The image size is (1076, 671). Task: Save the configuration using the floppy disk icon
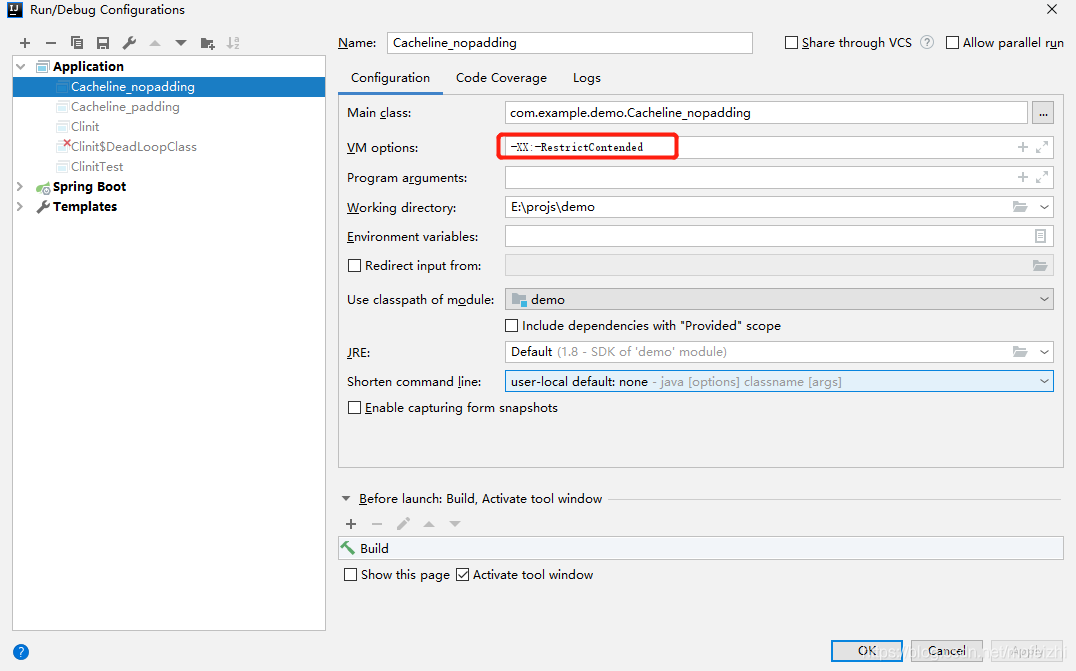pyautogui.click(x=103, y=43)
